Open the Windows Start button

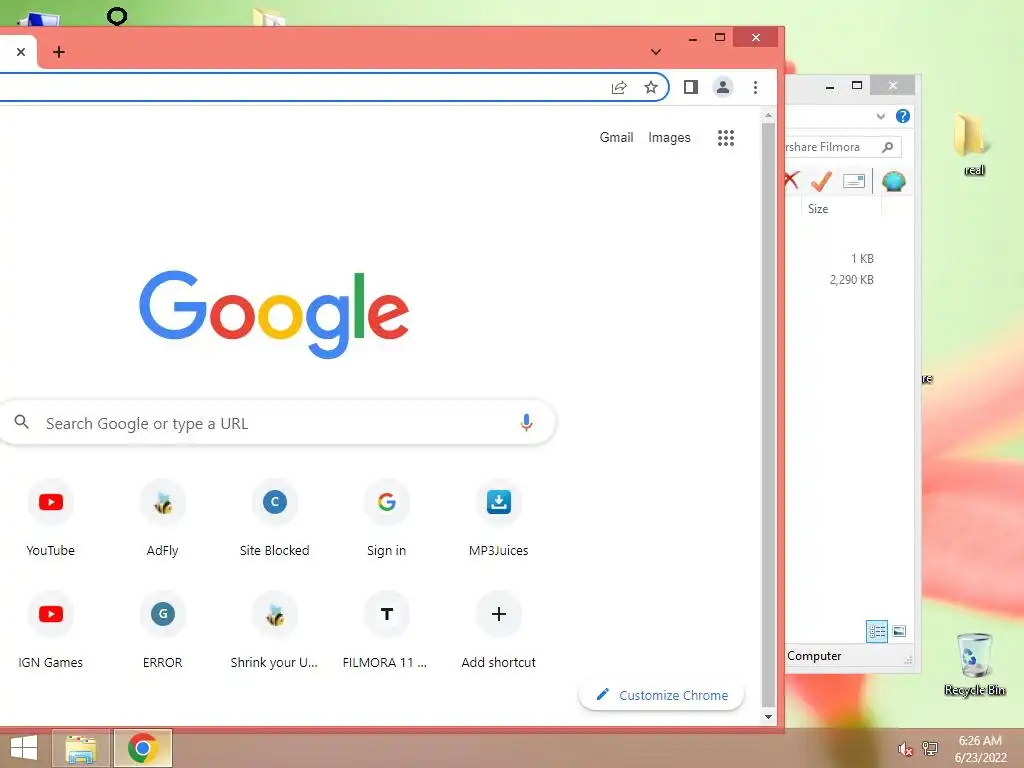(24, 748)
